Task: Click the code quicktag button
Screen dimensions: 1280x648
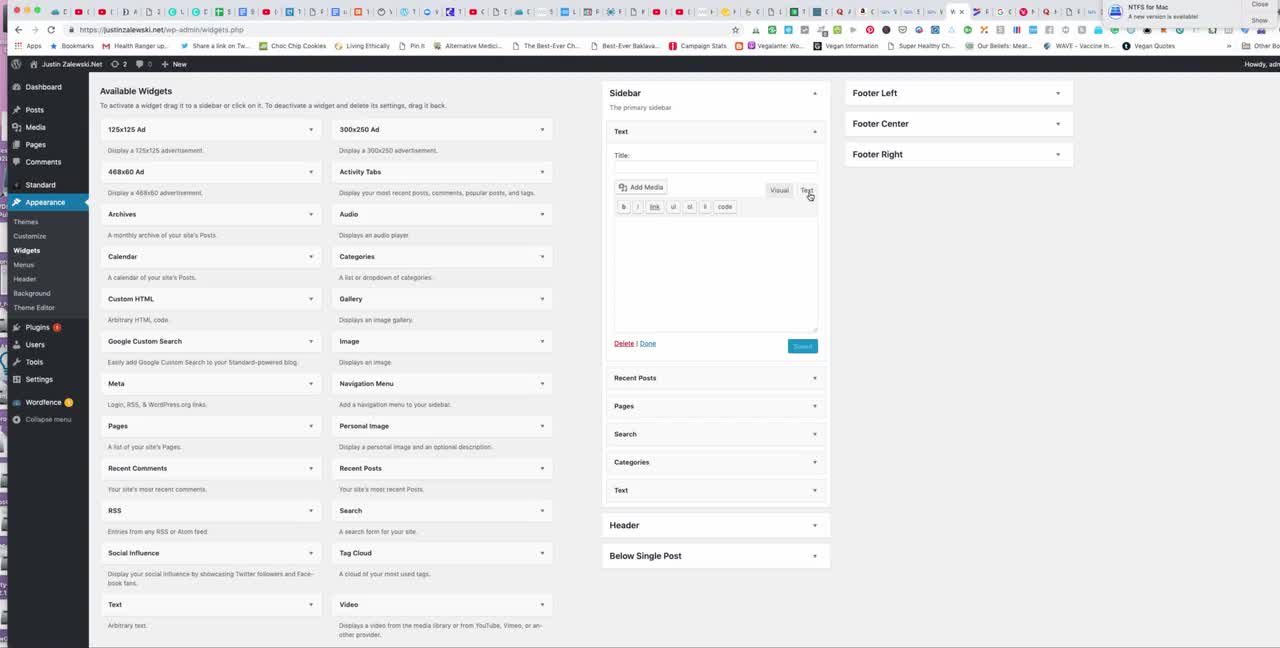Action: pyautogui.click(x=725, y=207)
